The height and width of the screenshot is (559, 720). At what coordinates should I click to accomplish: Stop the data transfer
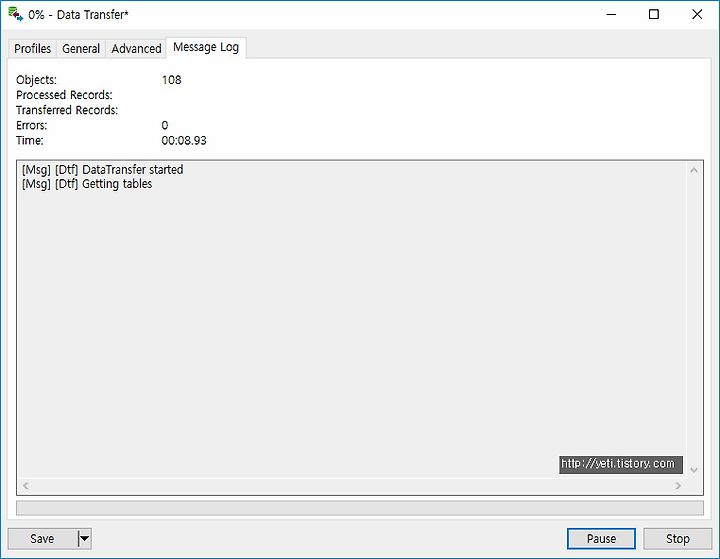pyautogui.click(x=677, y=538)
